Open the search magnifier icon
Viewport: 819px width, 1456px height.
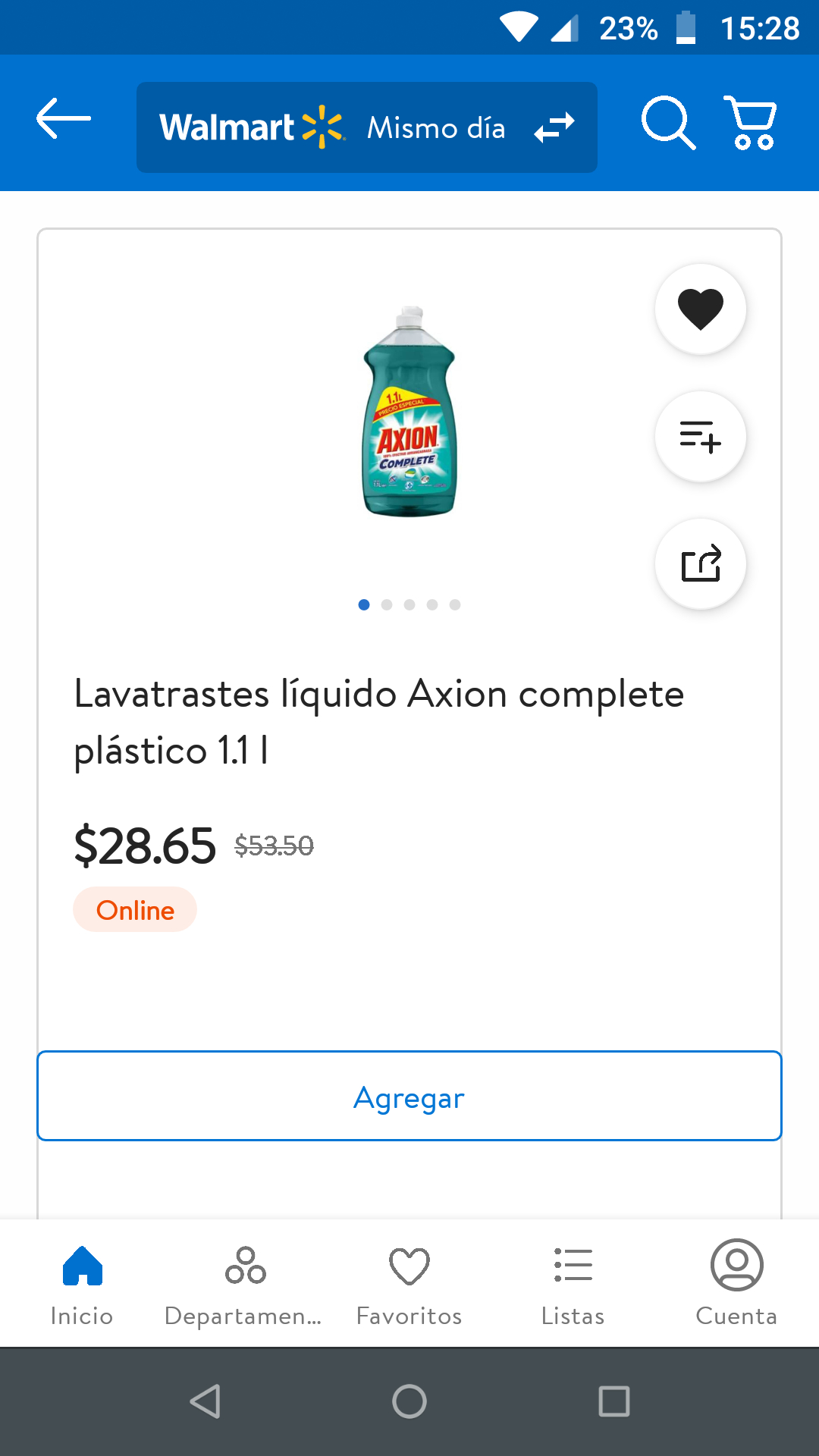click(x=668, y=122)
